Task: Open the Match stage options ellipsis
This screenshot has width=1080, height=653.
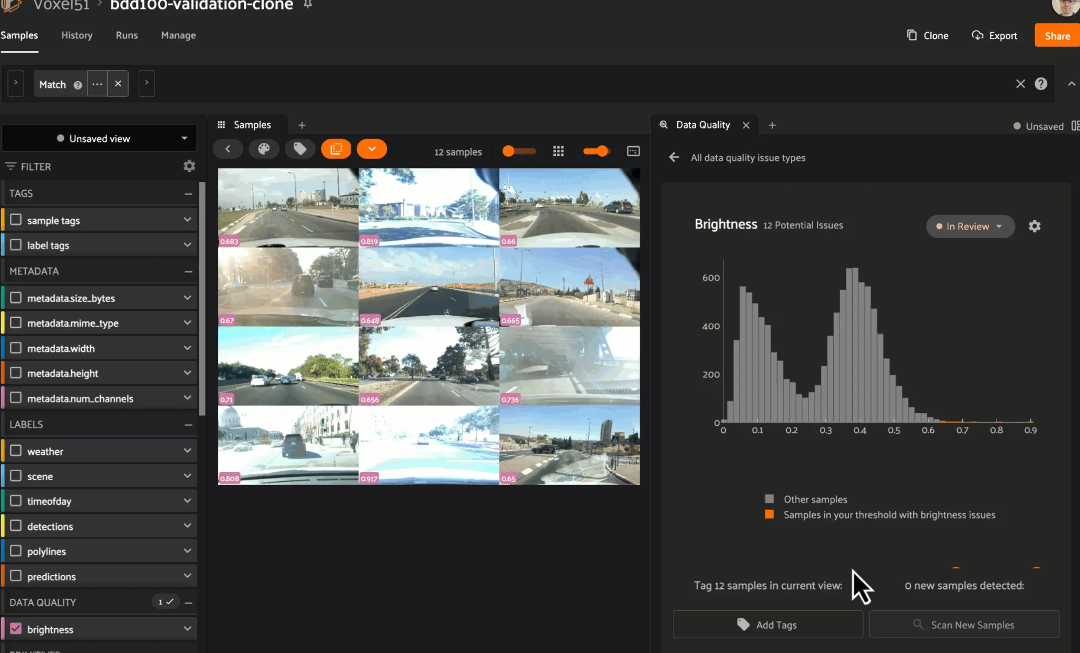Action: point(97,84)
